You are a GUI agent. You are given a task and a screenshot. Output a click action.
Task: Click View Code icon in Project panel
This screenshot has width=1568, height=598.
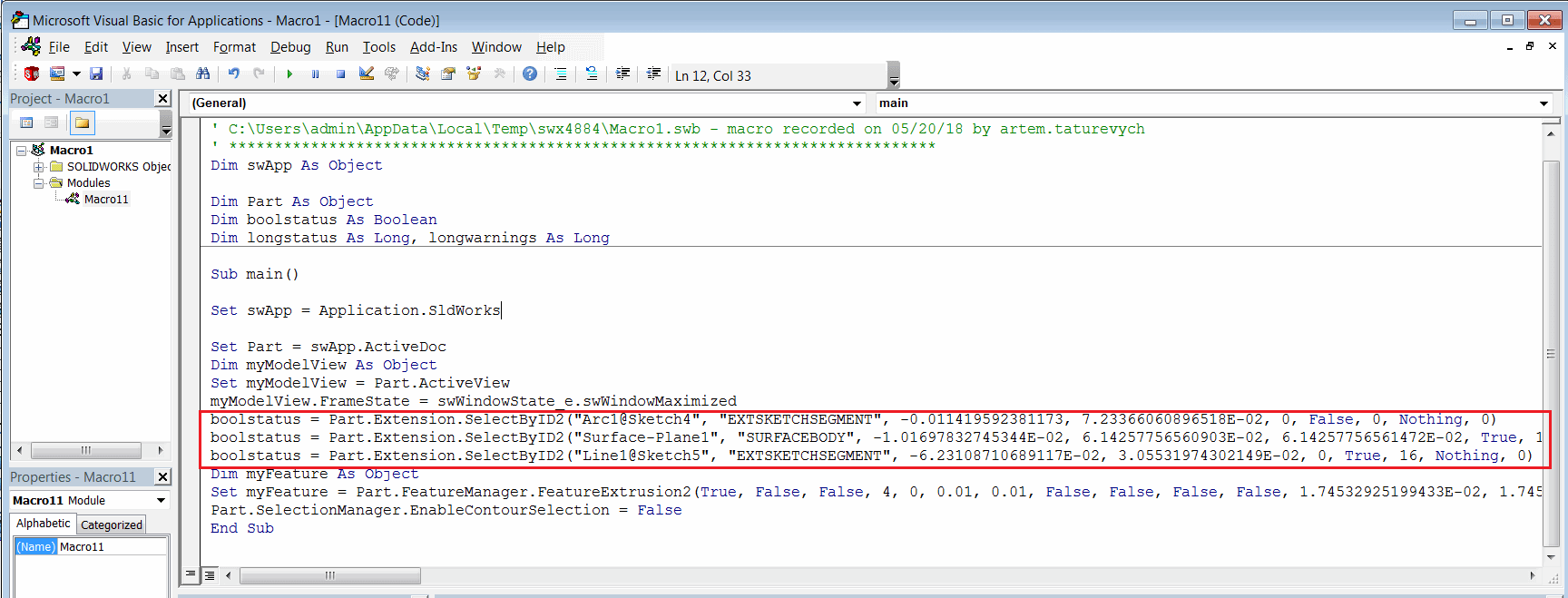pos(26,123)
